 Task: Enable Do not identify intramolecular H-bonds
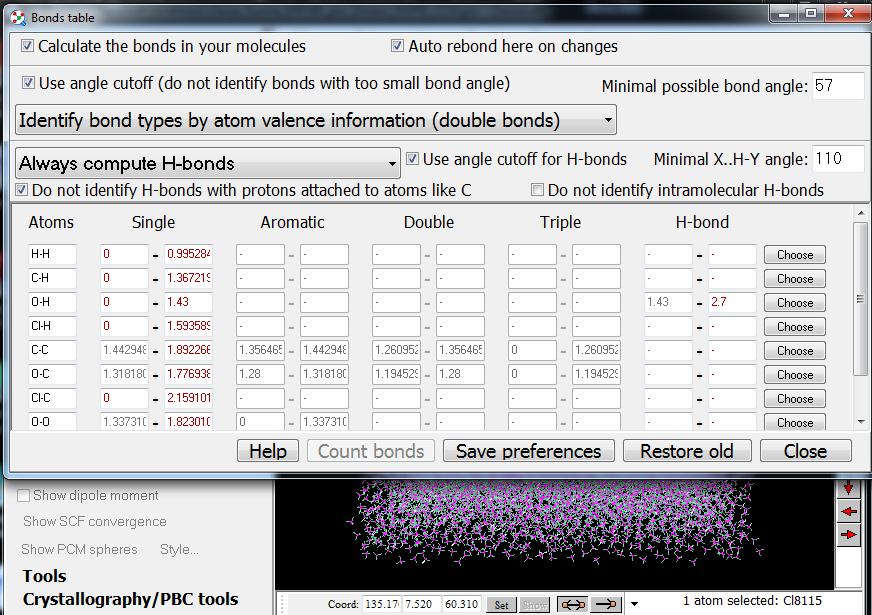(x=538, y=190)
